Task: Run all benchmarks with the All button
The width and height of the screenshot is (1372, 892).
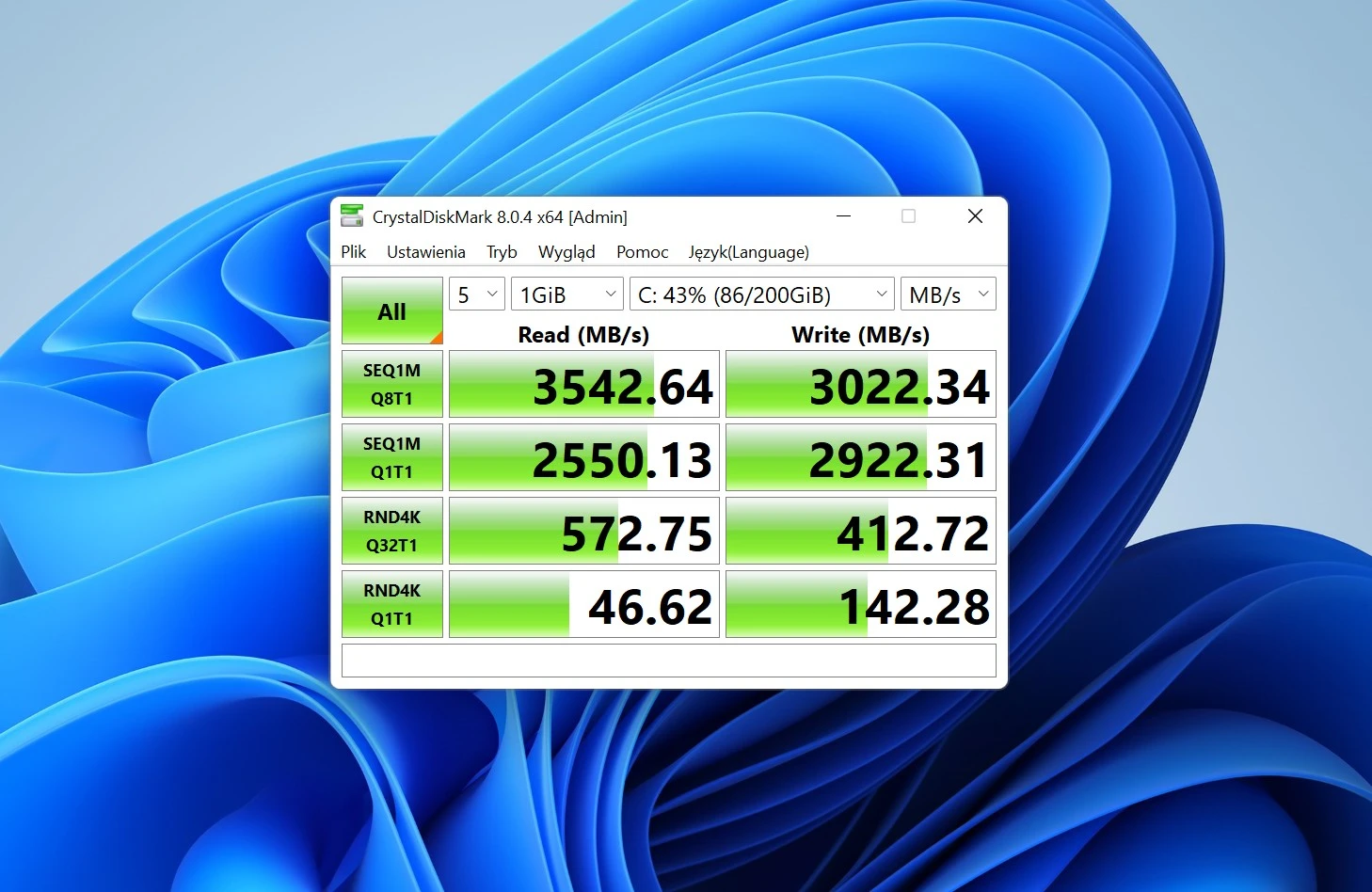Action: tap(391, 311)
